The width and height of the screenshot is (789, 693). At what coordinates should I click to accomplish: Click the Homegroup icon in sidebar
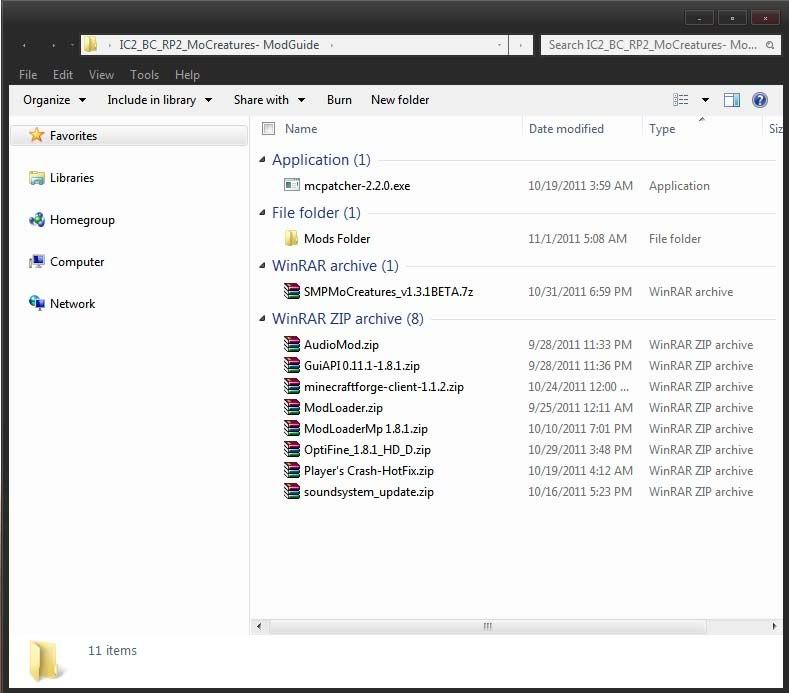(36, 219)
